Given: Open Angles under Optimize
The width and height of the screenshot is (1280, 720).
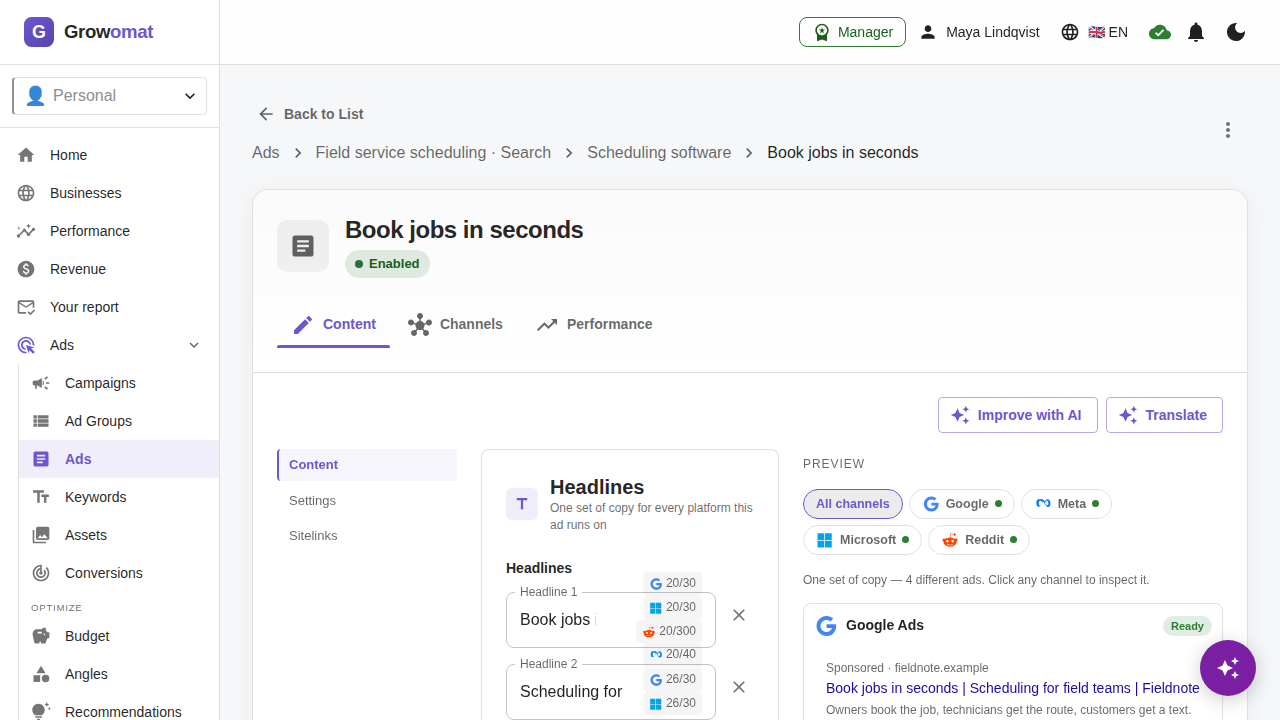Looking at the screenshot, I should coord(119,674).
